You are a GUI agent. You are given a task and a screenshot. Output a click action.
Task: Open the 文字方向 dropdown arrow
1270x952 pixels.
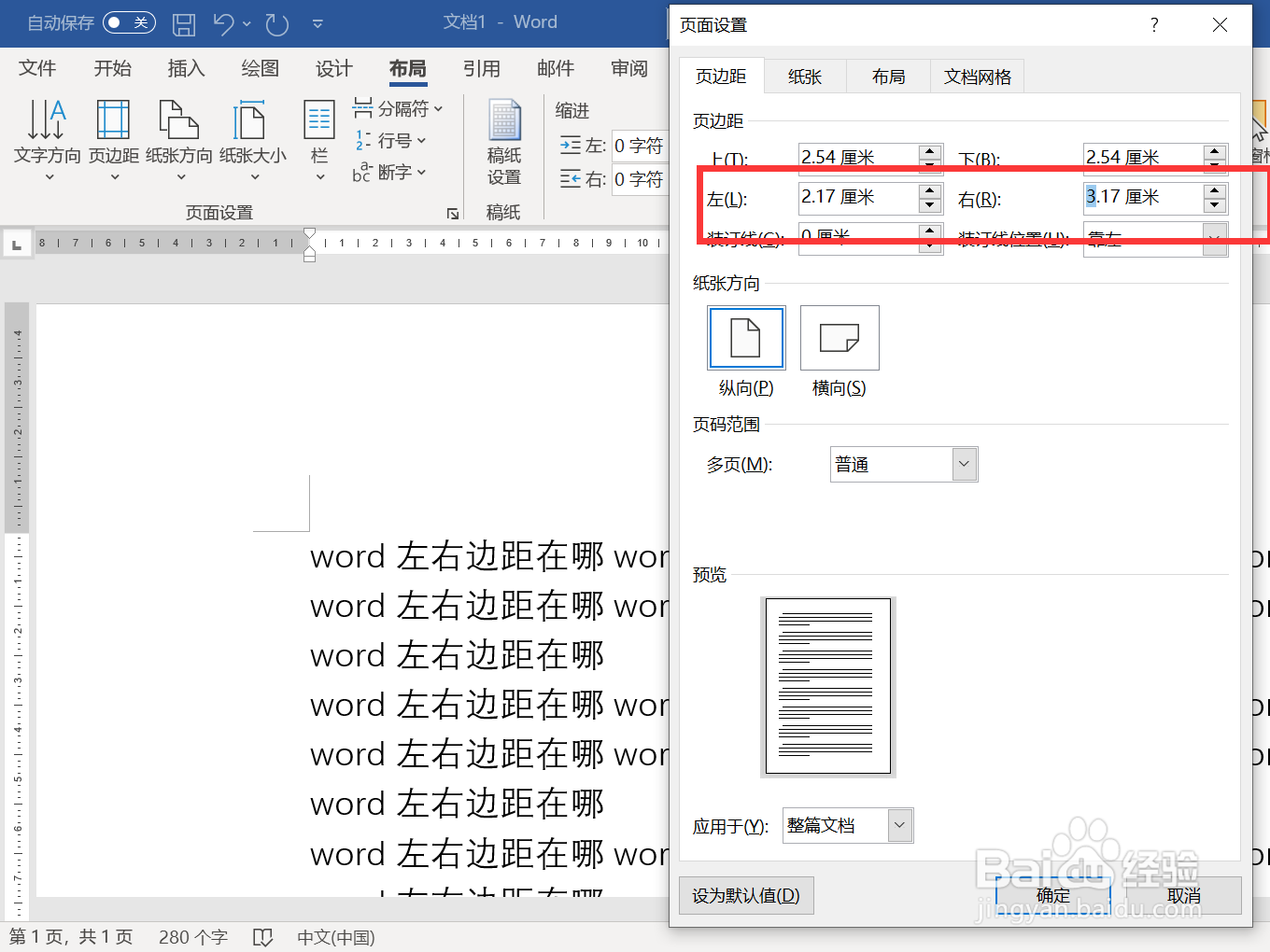tap(49, 177)
